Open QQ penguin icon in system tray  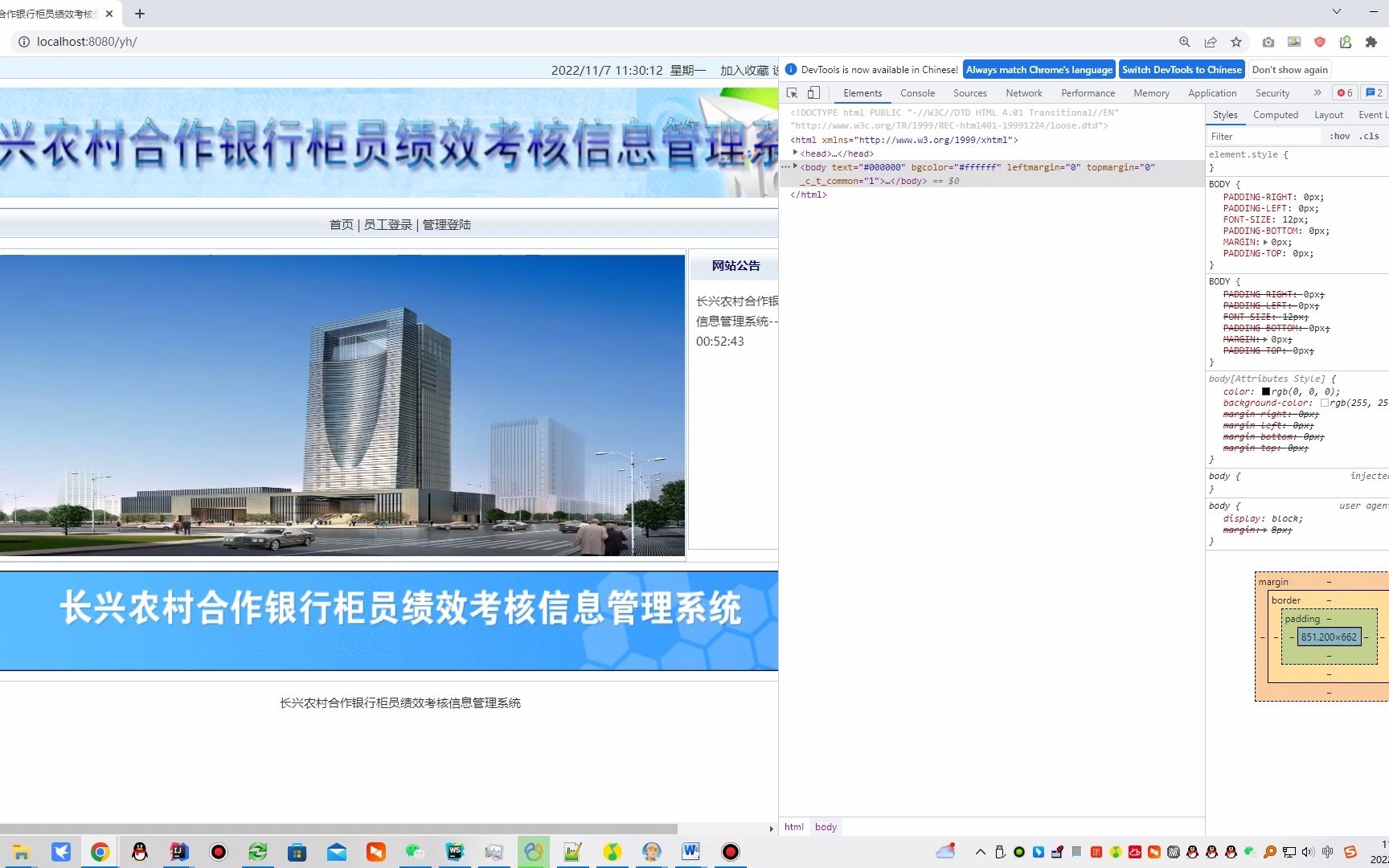[1192, 852]
